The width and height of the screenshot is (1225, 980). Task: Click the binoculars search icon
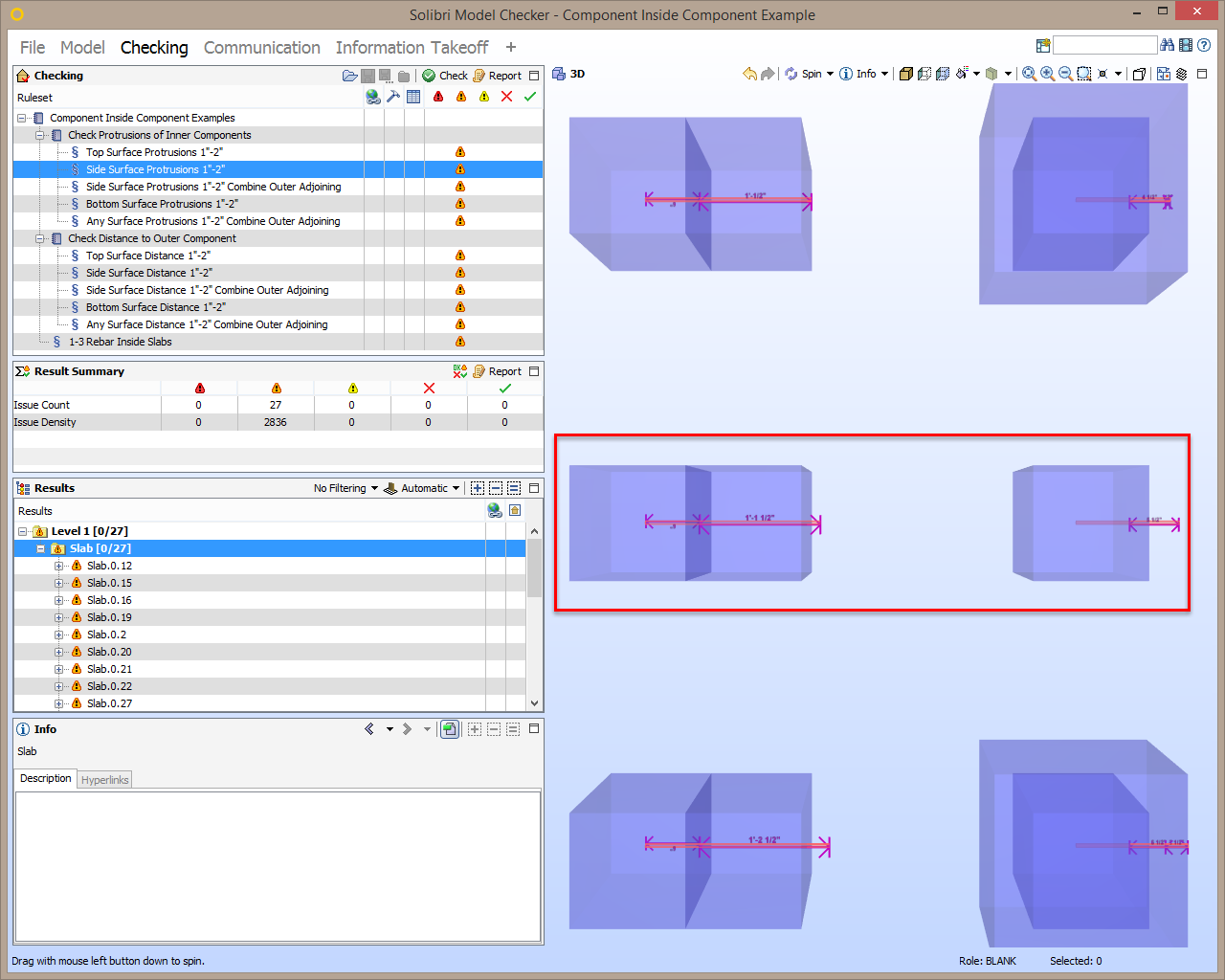pos(1167,45)
